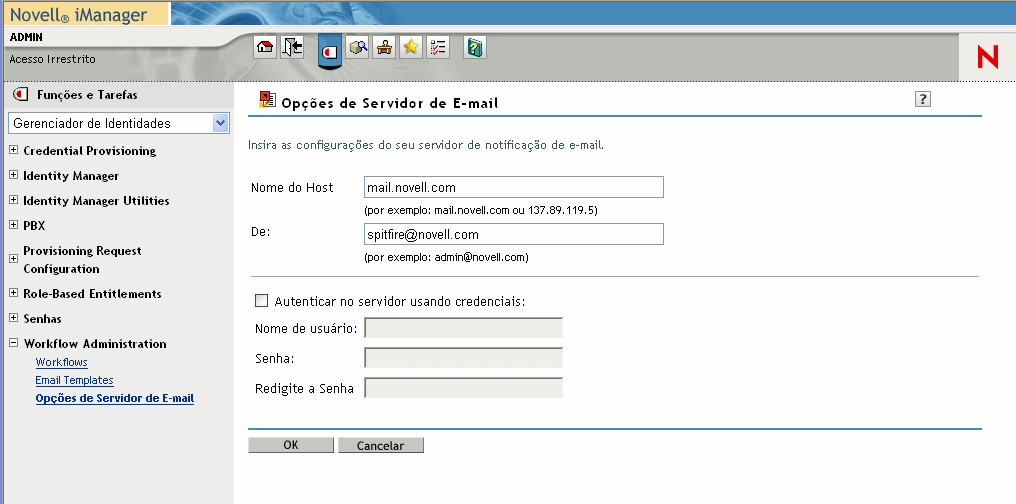Click the Redigite a Senha field
1016x504 pixels.
tap(463, 387)
